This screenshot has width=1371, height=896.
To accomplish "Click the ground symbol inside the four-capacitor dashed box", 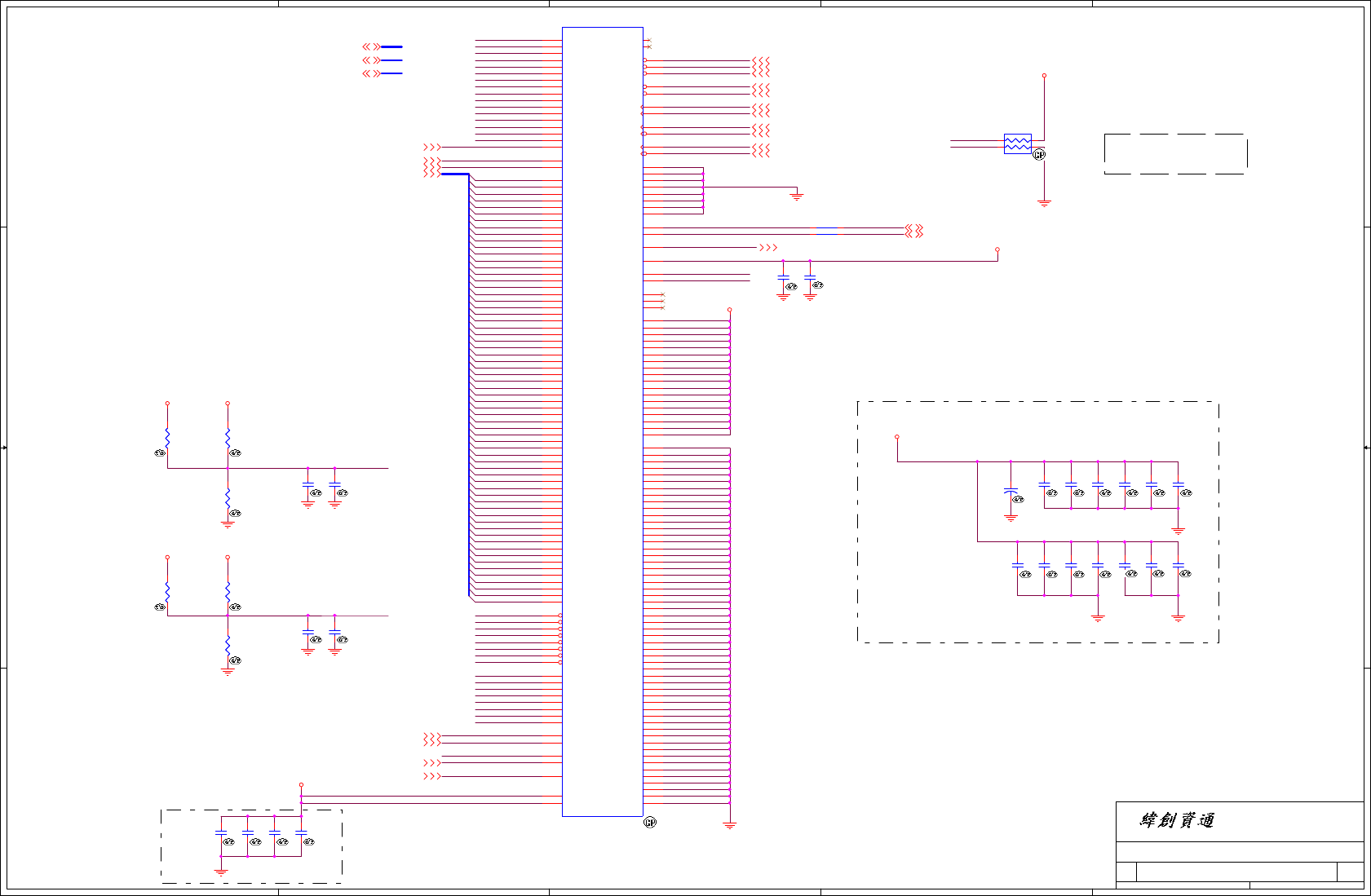I will [x=221, y=872].
